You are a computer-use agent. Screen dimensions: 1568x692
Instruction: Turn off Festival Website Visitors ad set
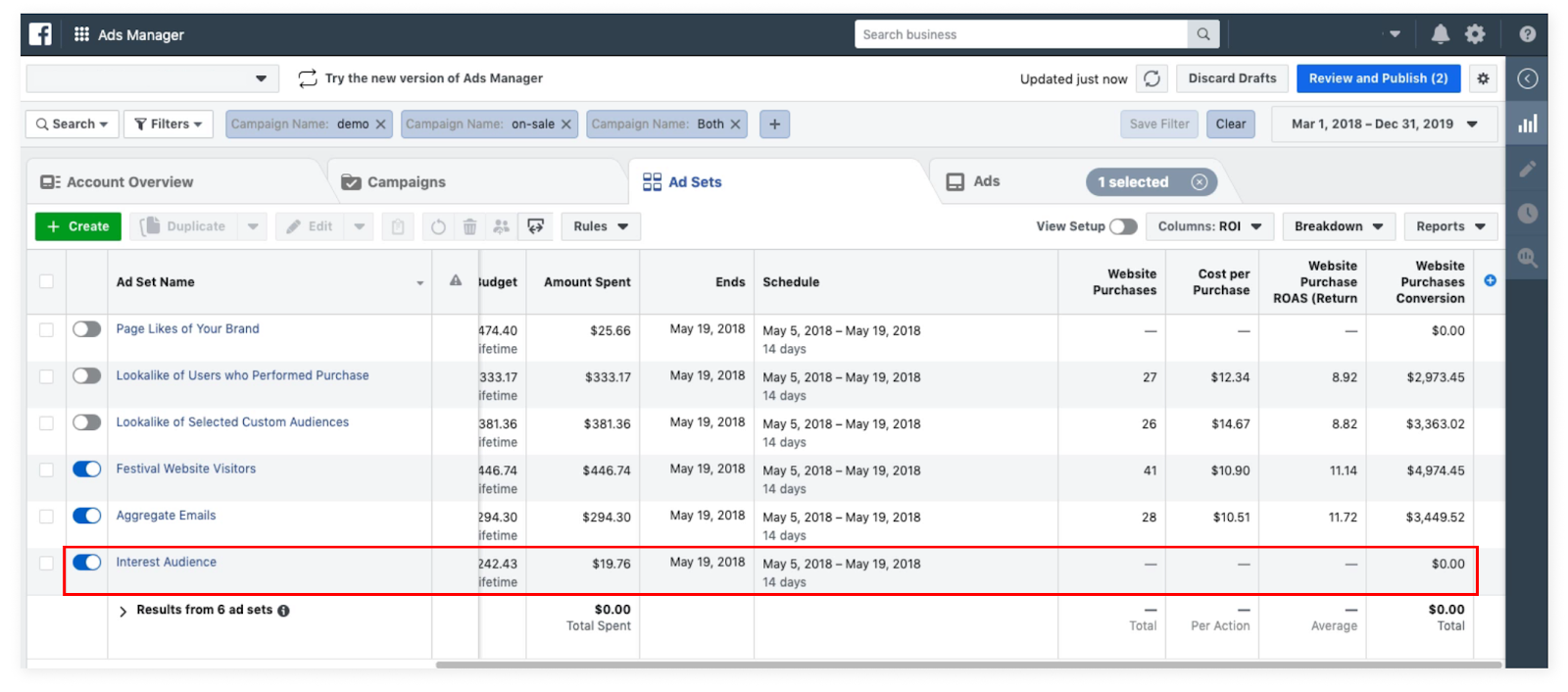(x=87, y=469)
